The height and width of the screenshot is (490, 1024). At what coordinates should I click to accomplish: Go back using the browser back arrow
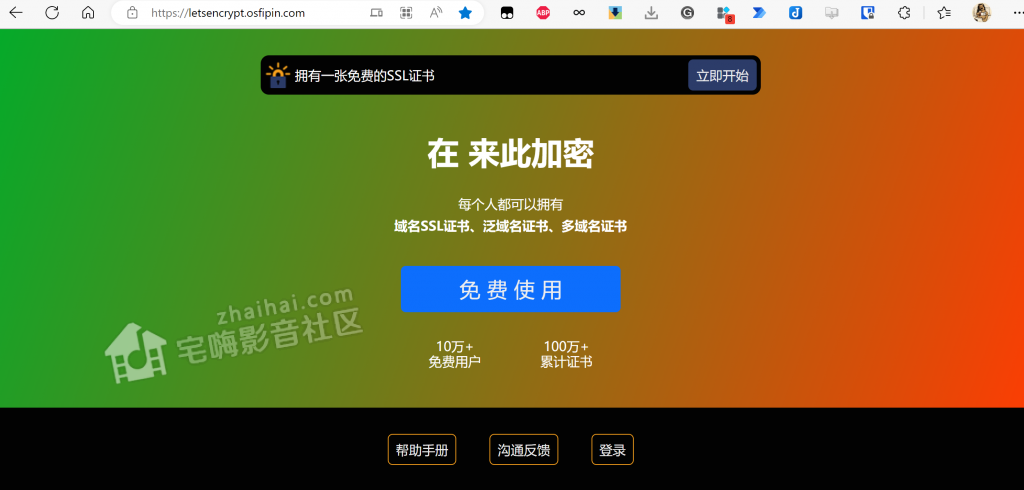[16, 12]
